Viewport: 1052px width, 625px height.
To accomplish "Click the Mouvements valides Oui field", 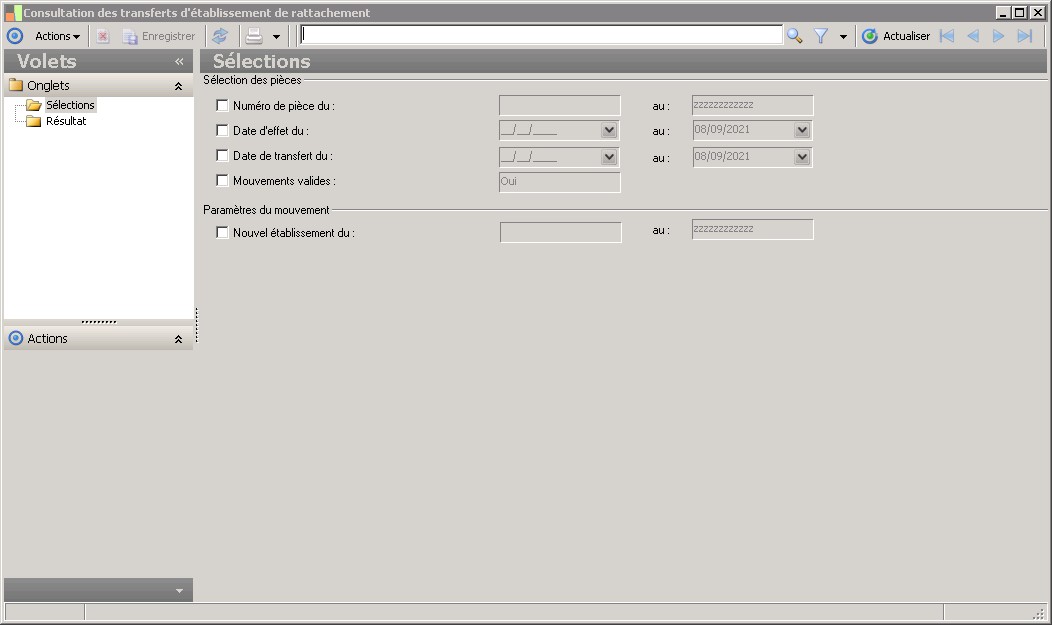I will point(560,182).
